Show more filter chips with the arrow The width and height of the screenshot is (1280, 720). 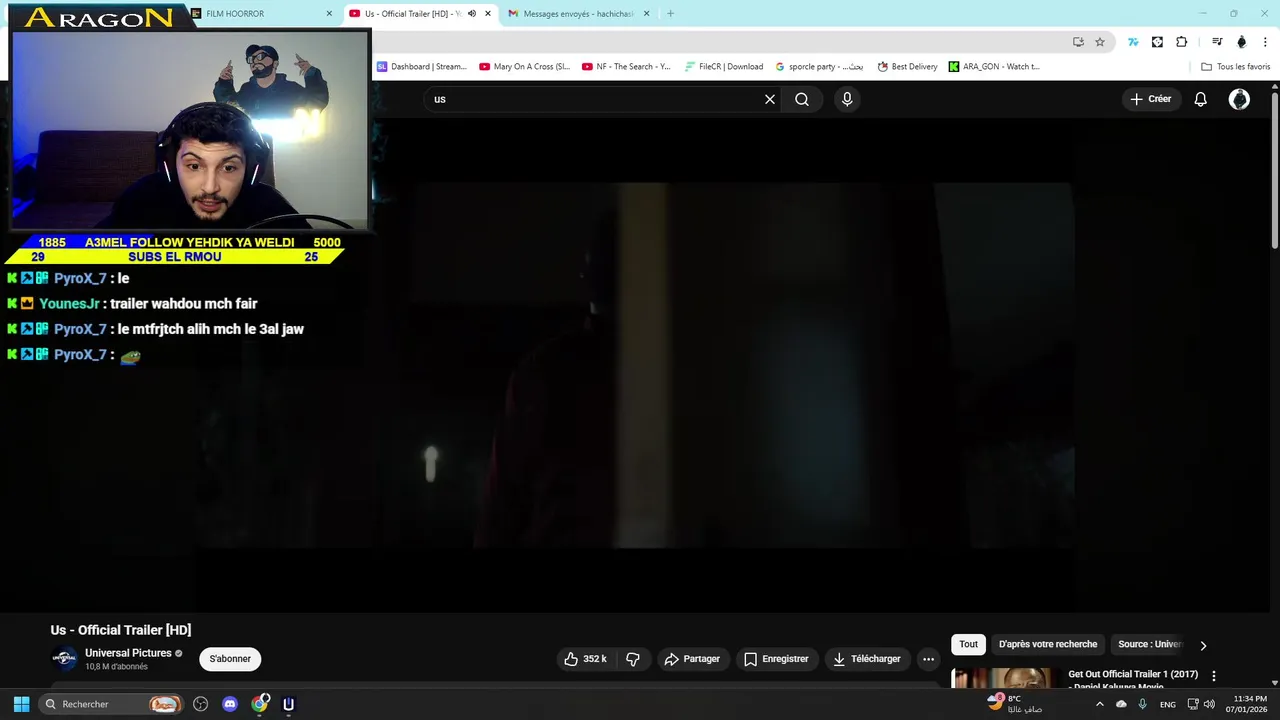1203,645
